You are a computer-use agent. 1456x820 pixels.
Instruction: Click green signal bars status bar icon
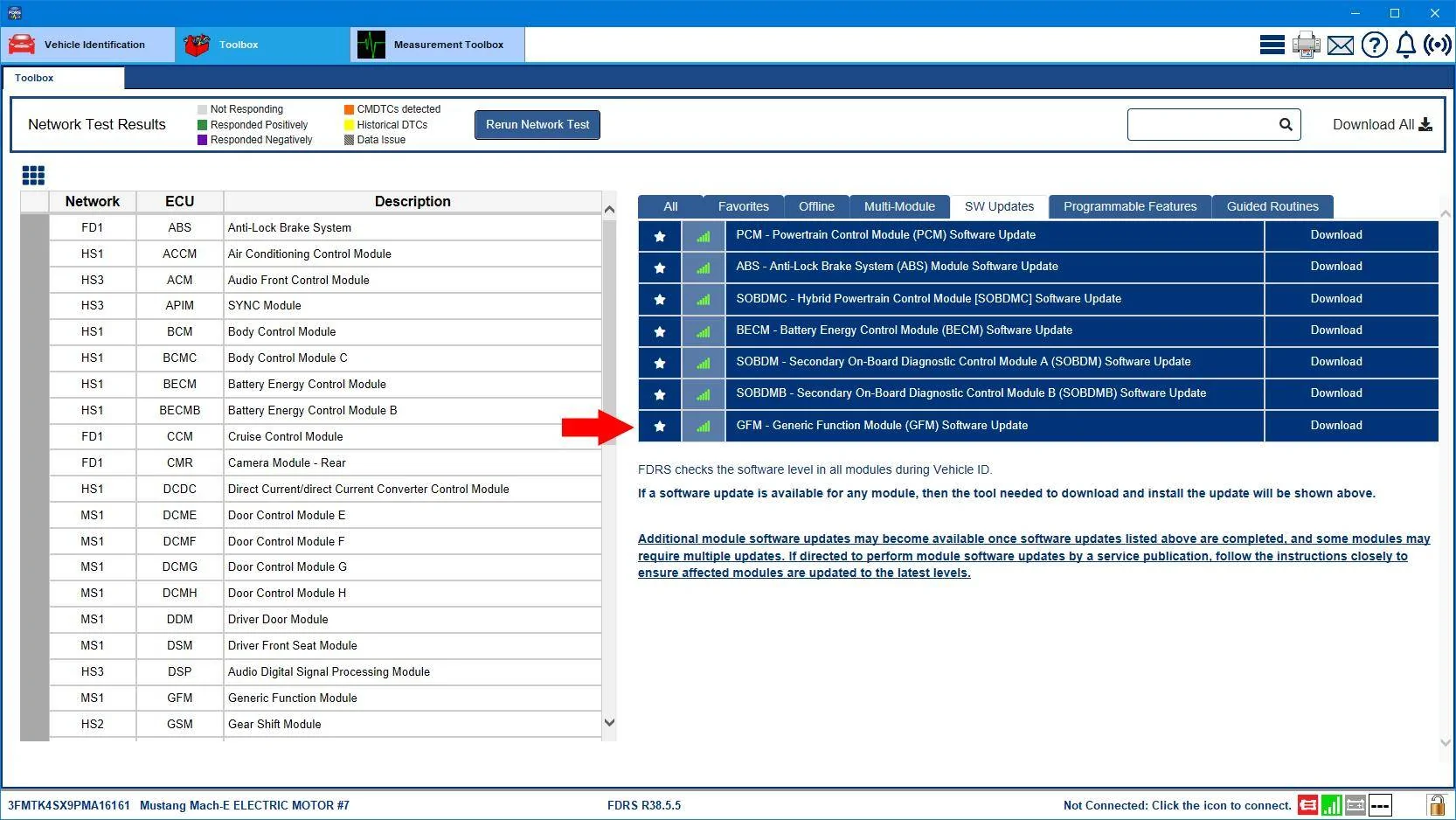coord(1332,805)
